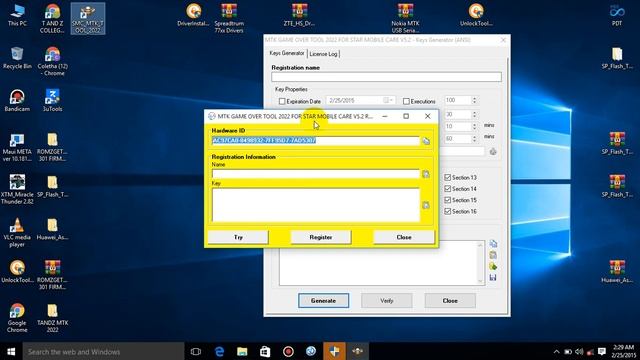Open VLC media player desktop icon

point(17,232)
